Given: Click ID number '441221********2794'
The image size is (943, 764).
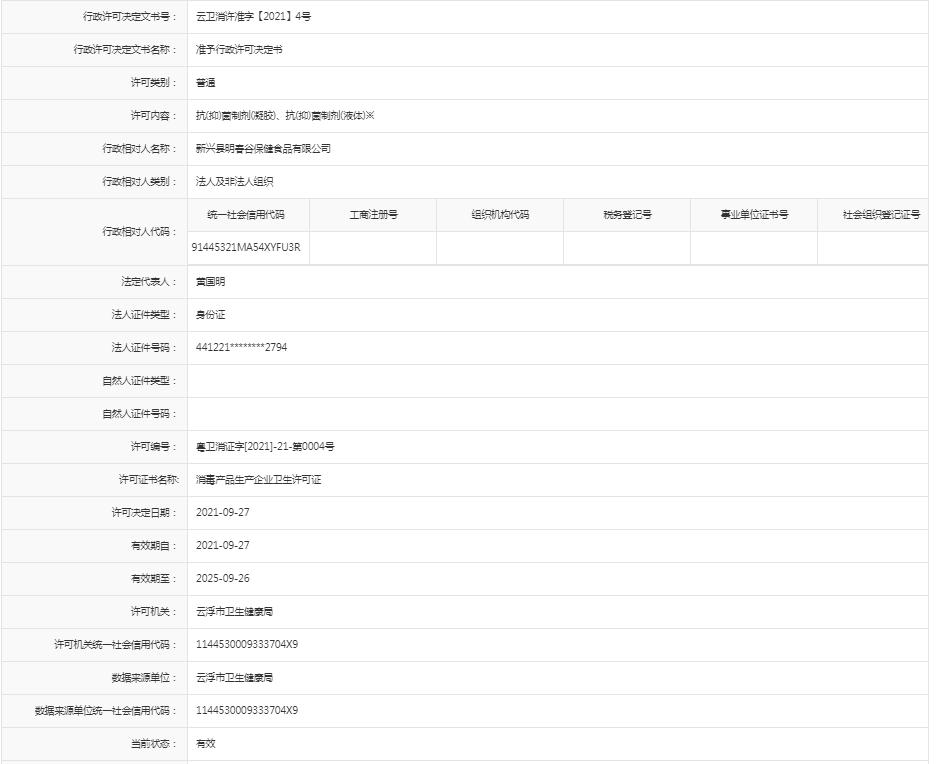Looking at the screenshot, I should click(x=241, y=348).
